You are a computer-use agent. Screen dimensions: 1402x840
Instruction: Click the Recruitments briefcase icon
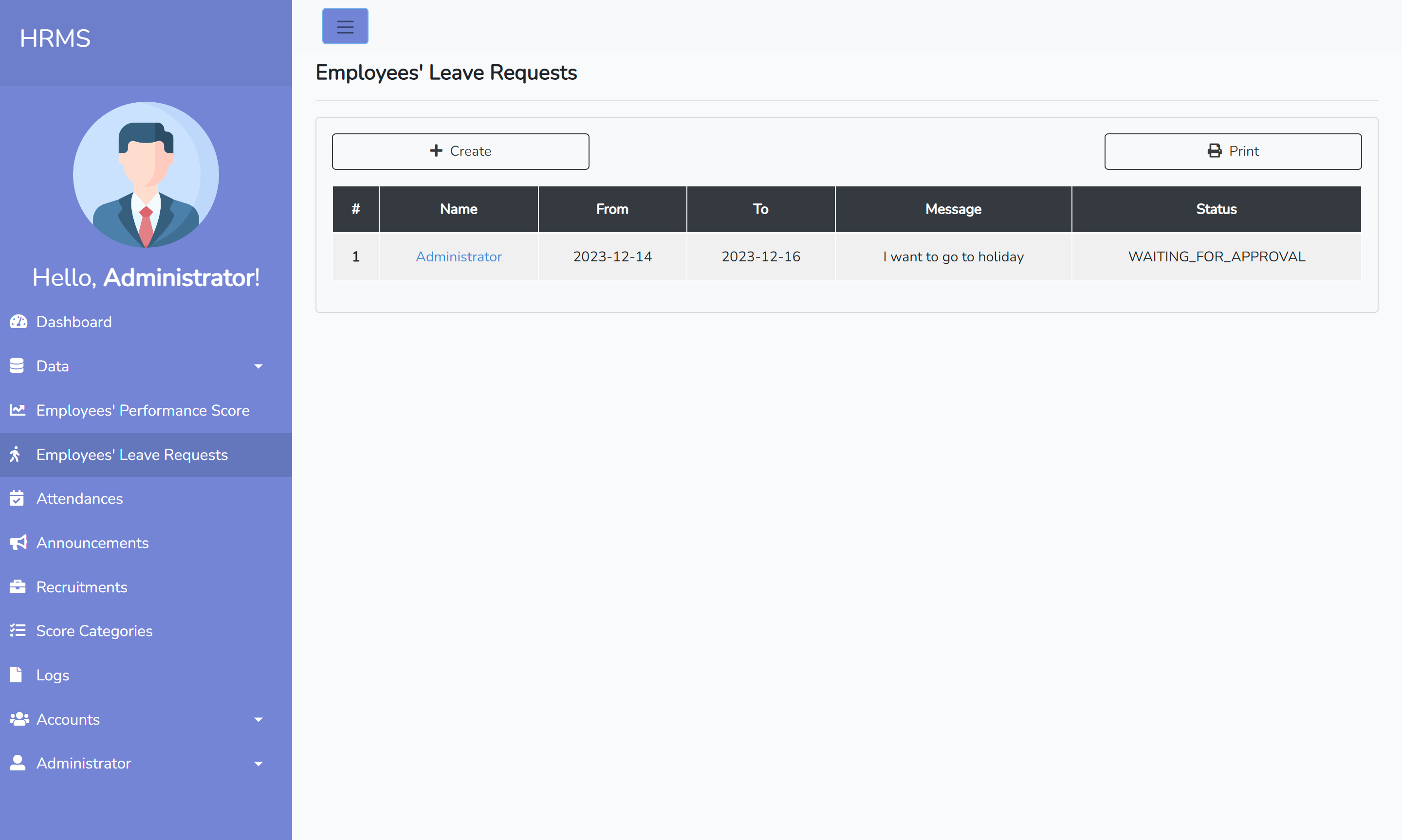pos(18,586)
